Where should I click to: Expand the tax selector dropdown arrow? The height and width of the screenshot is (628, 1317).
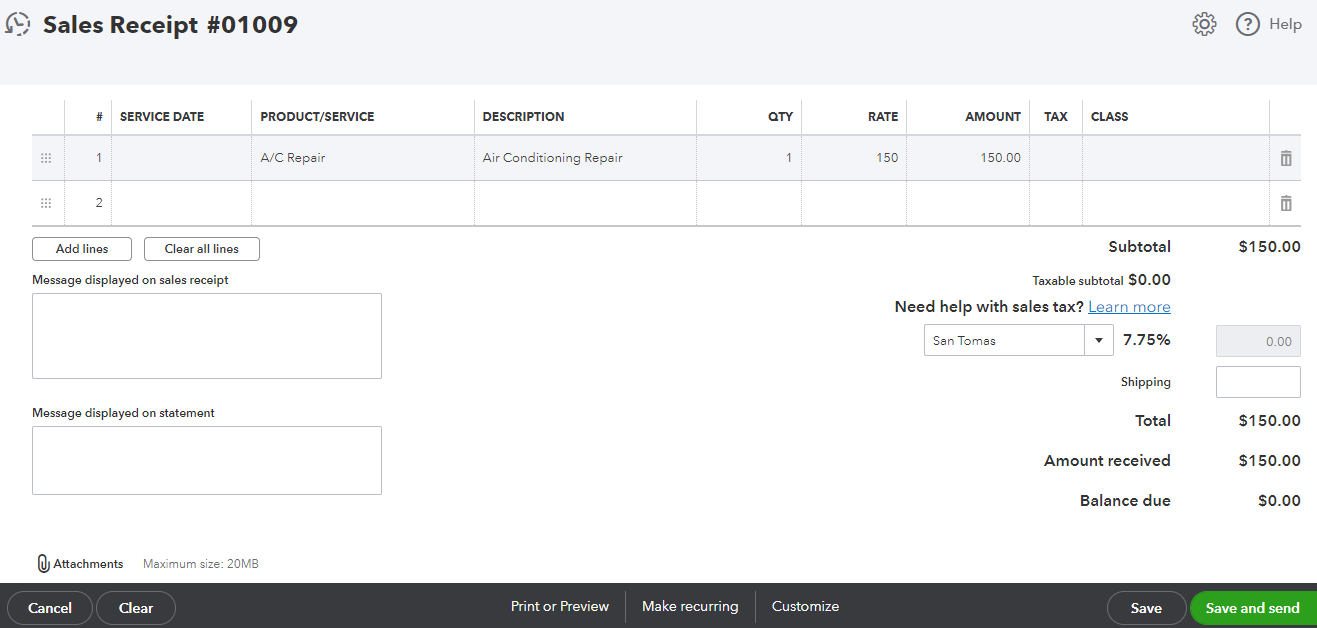(x=1097, y=339)
